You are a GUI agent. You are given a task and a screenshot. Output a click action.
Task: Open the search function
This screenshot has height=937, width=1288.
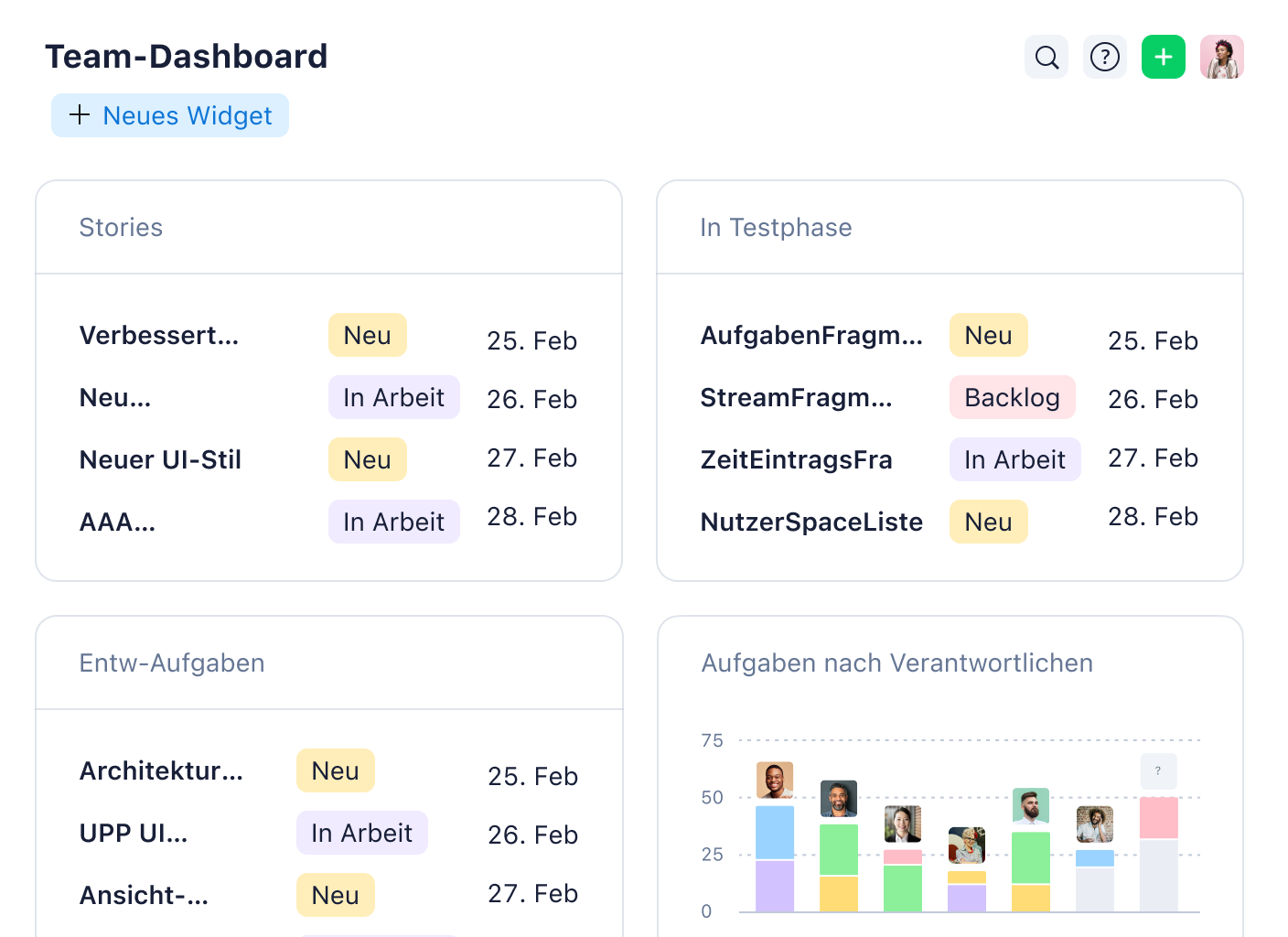tap(1046, 57)
